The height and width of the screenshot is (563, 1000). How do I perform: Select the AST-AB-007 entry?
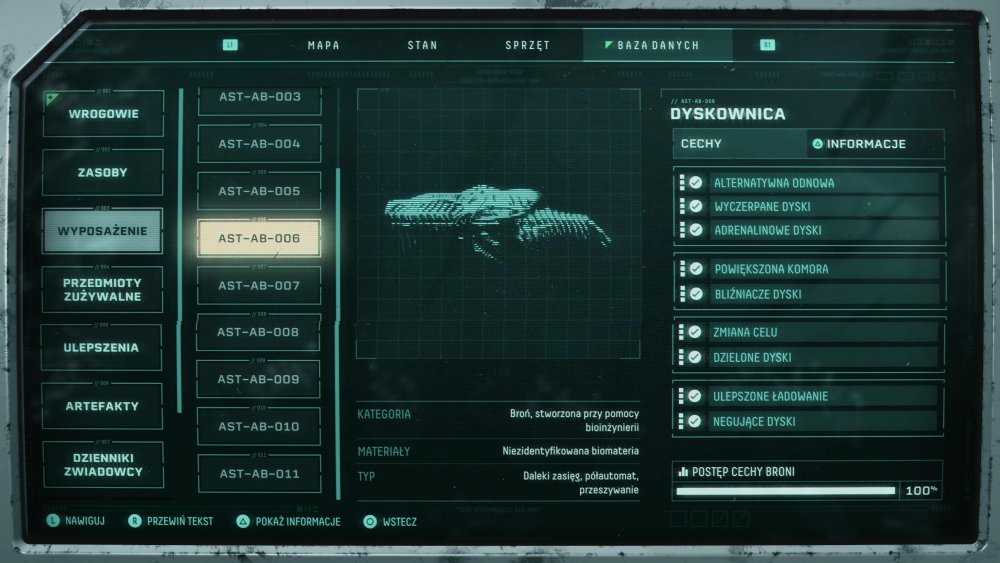tap(259, 286)
